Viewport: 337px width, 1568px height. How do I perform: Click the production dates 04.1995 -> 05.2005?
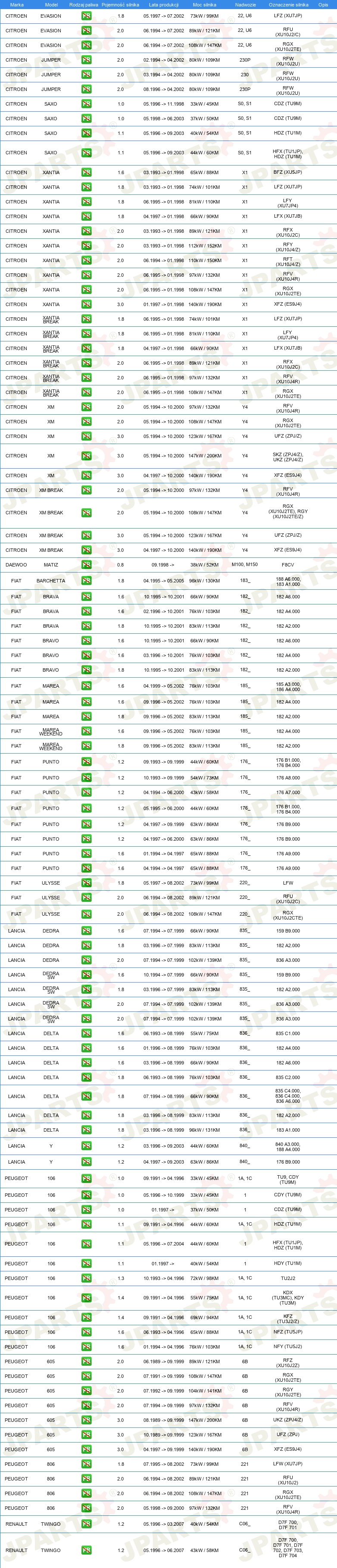point(164,581)
